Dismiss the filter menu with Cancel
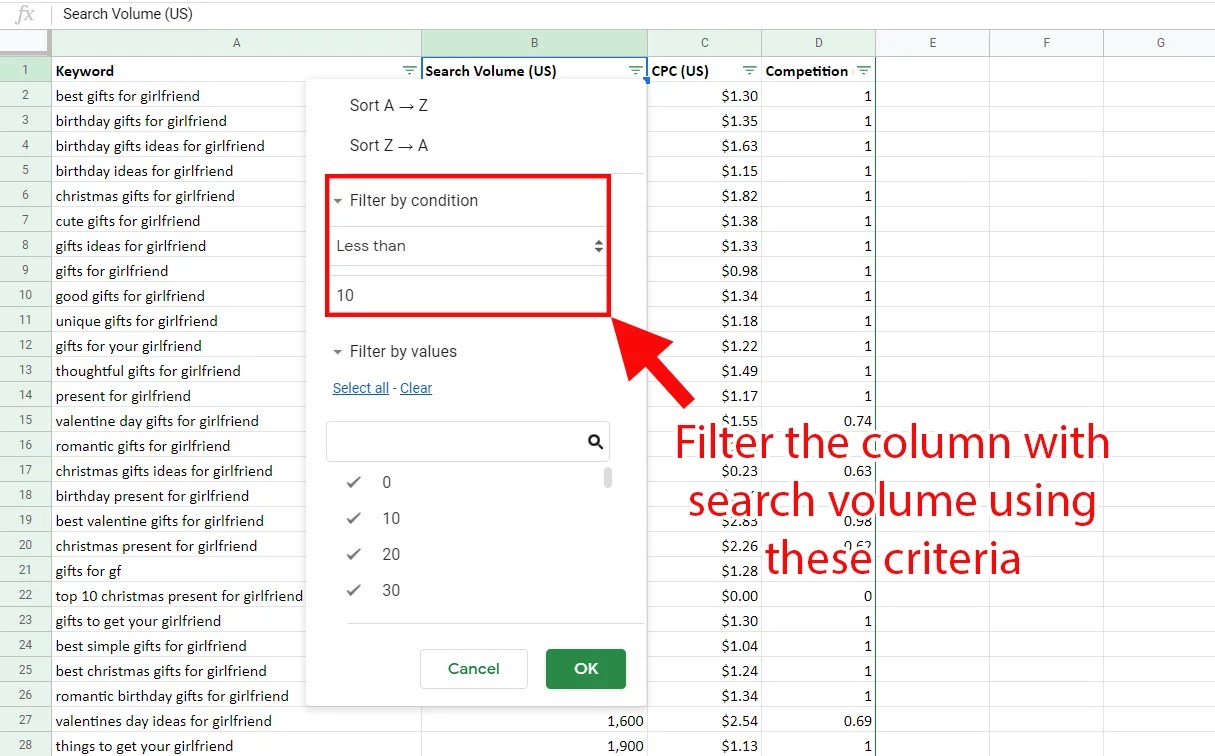Image resolution: width=1215 pixels, height=756 pixels. (473, 670)
